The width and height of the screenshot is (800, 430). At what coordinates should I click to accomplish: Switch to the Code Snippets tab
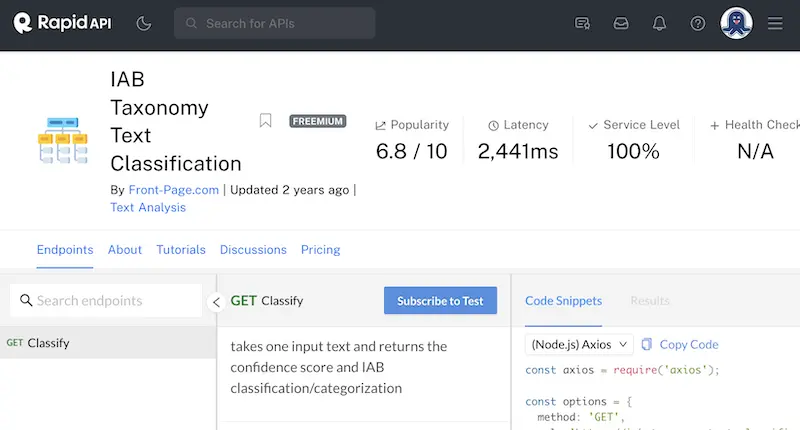point(563,301)
